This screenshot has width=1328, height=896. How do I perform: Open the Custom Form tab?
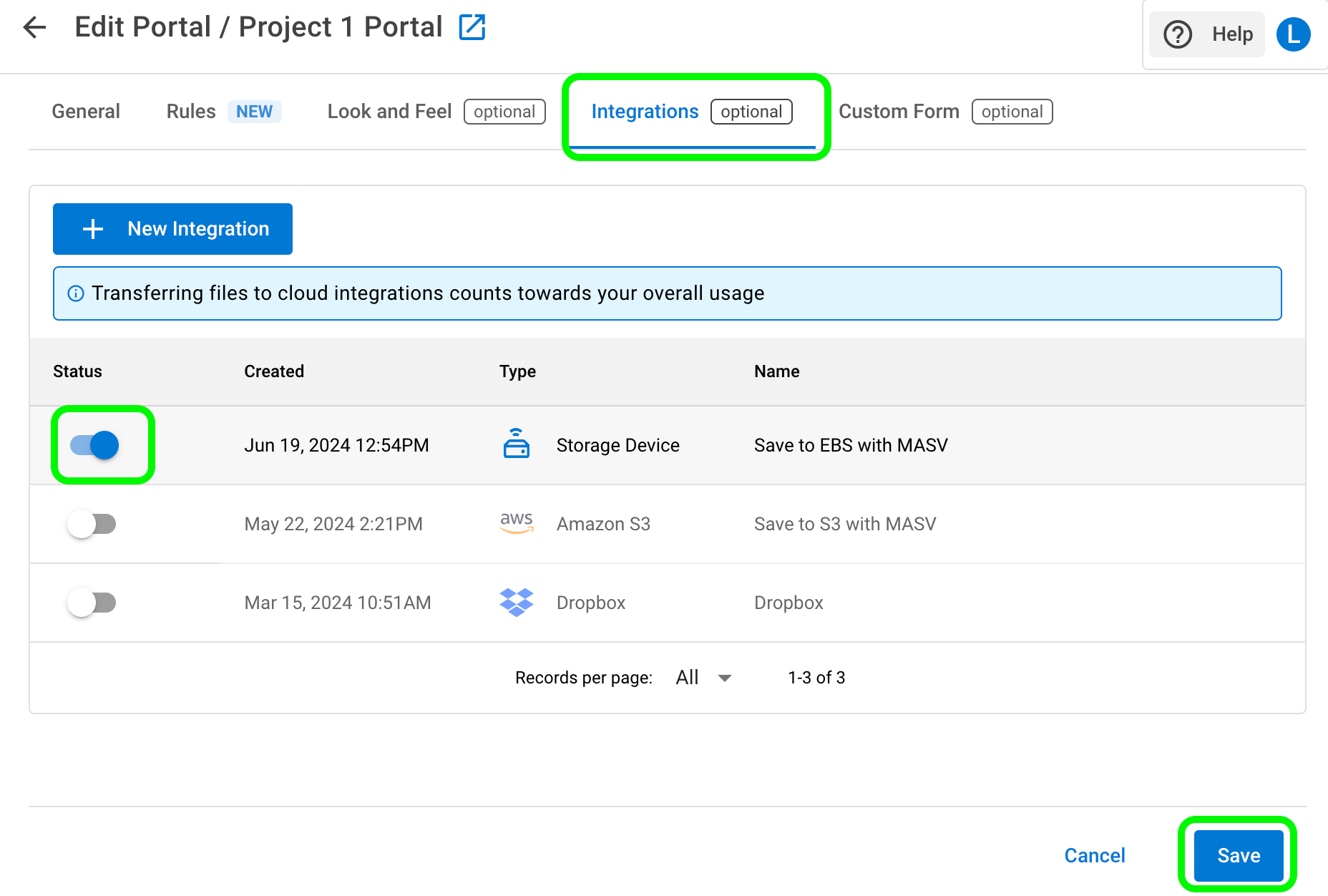point(945,112)
